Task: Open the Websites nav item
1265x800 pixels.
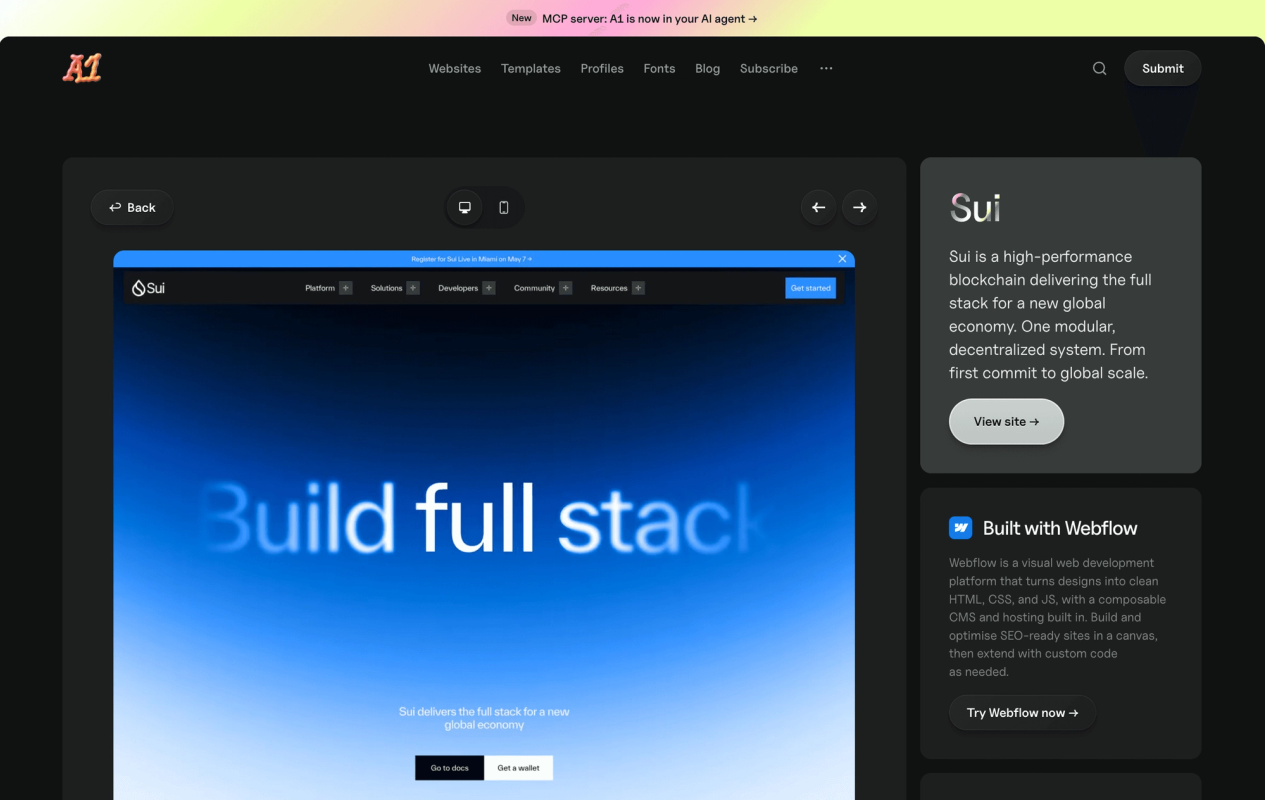Action: 455,68
